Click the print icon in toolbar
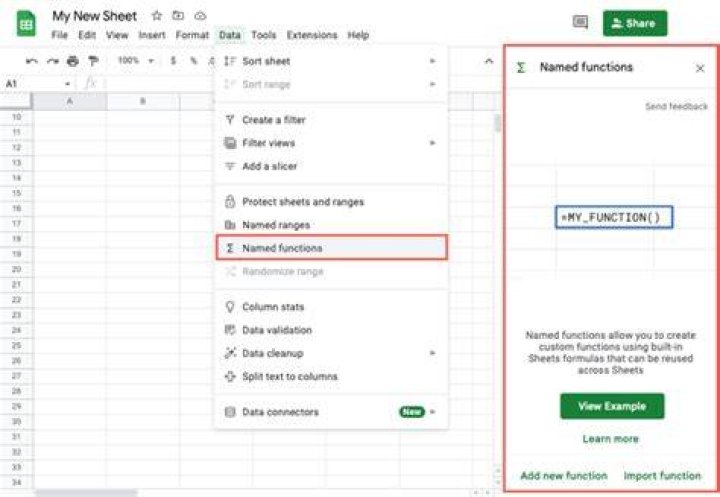720x497 pixels. click(73, 61)
